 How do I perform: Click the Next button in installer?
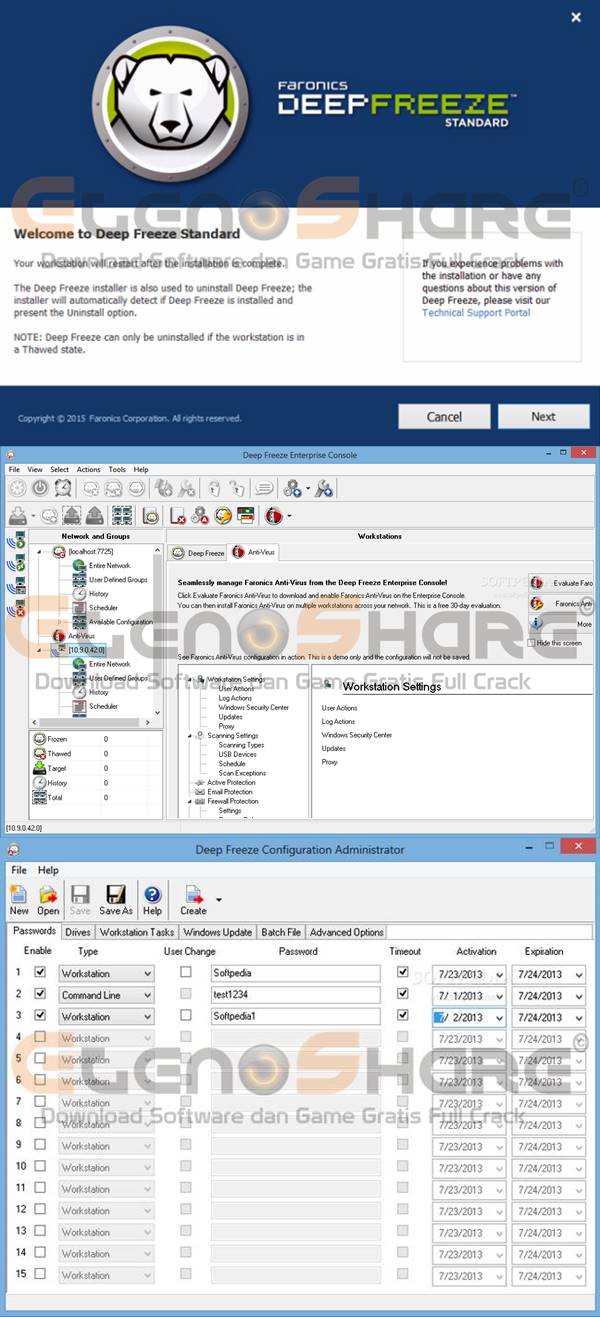pyautogui.click(x=543, y=417)
